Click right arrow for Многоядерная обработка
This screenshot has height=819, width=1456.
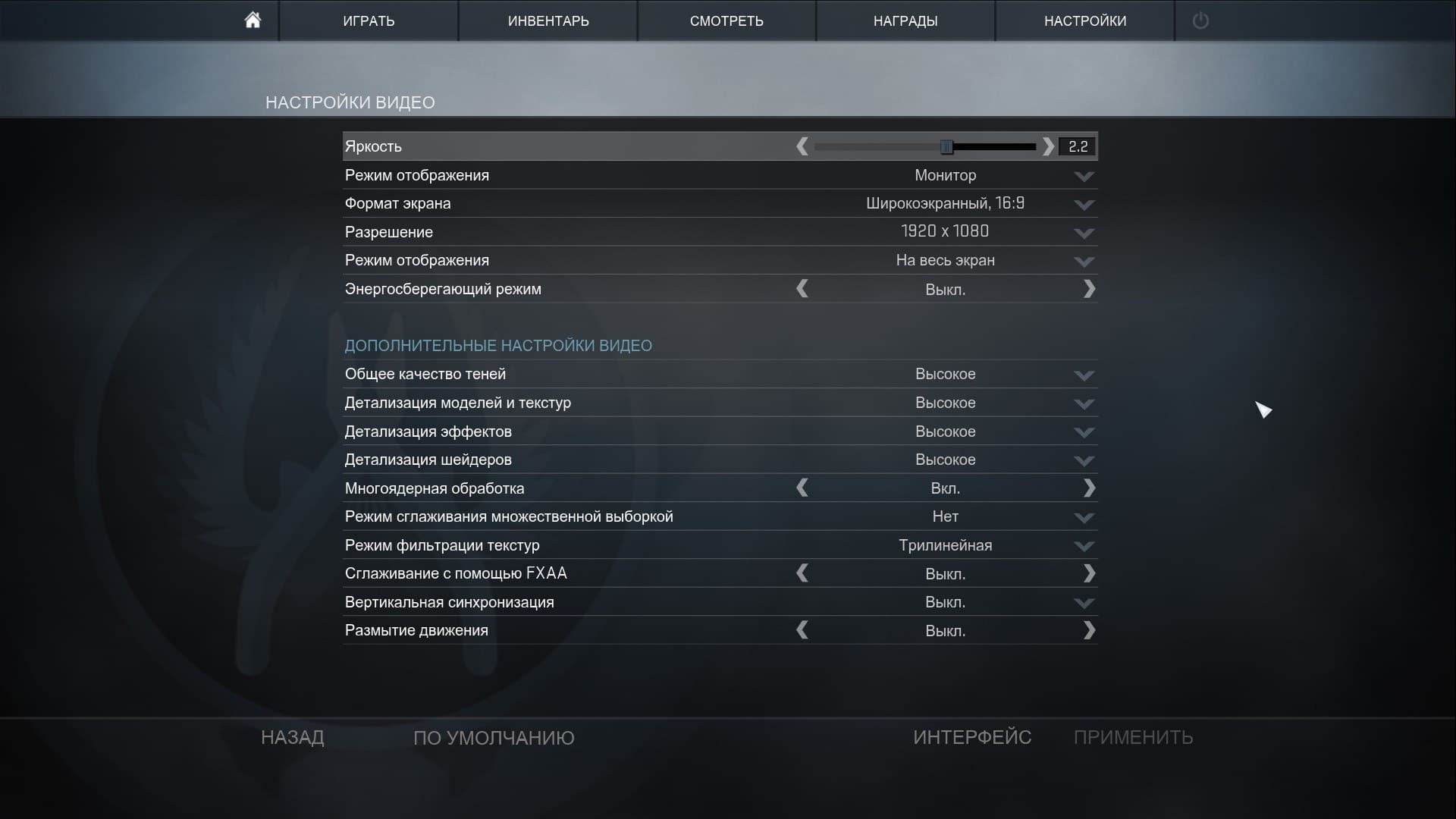pos(1089,488)
